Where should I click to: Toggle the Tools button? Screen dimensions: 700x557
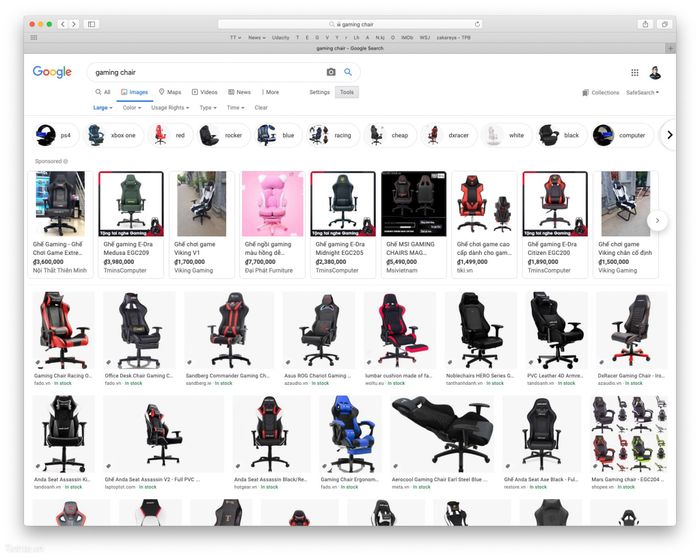point(347,92)
